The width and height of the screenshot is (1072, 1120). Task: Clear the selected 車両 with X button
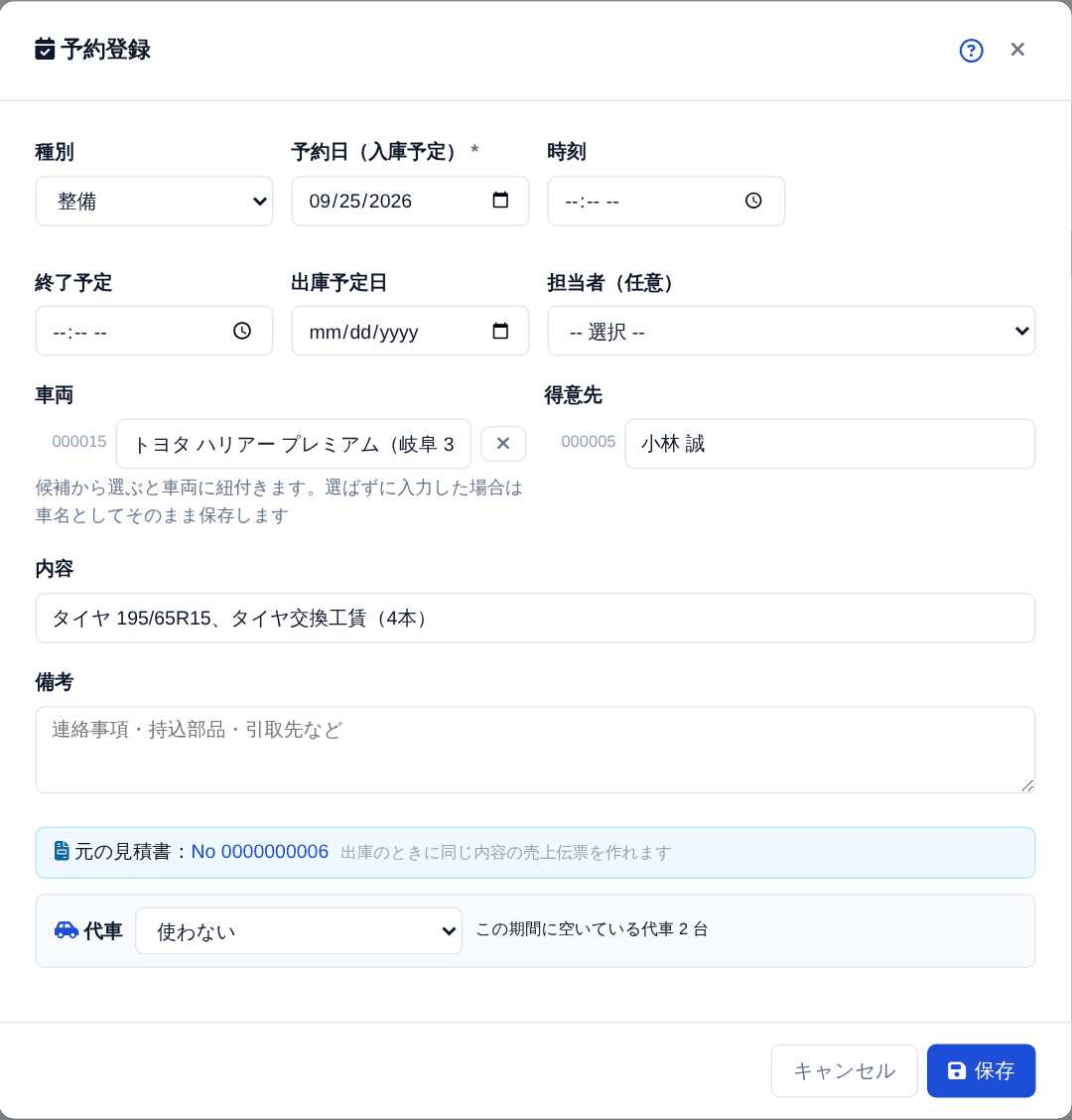503,444
